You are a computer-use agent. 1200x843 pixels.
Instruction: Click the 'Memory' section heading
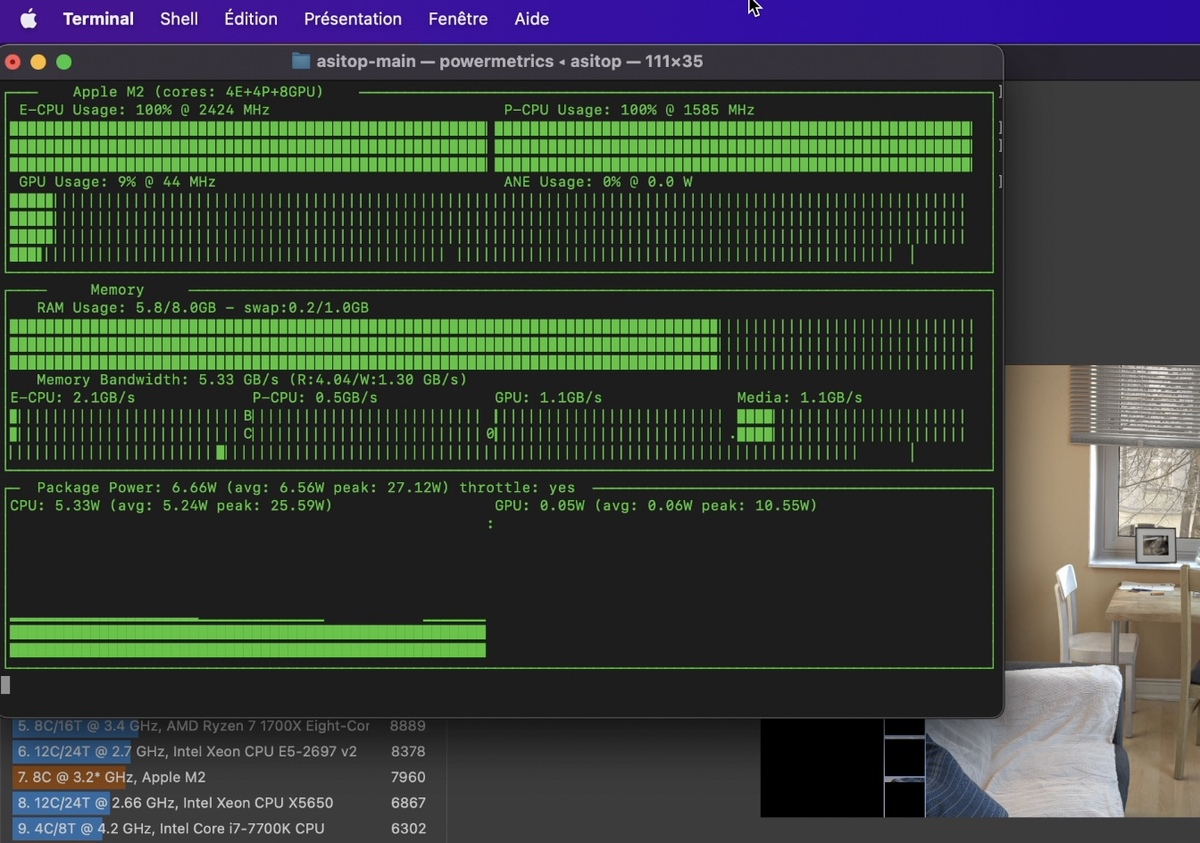[117, 290]
